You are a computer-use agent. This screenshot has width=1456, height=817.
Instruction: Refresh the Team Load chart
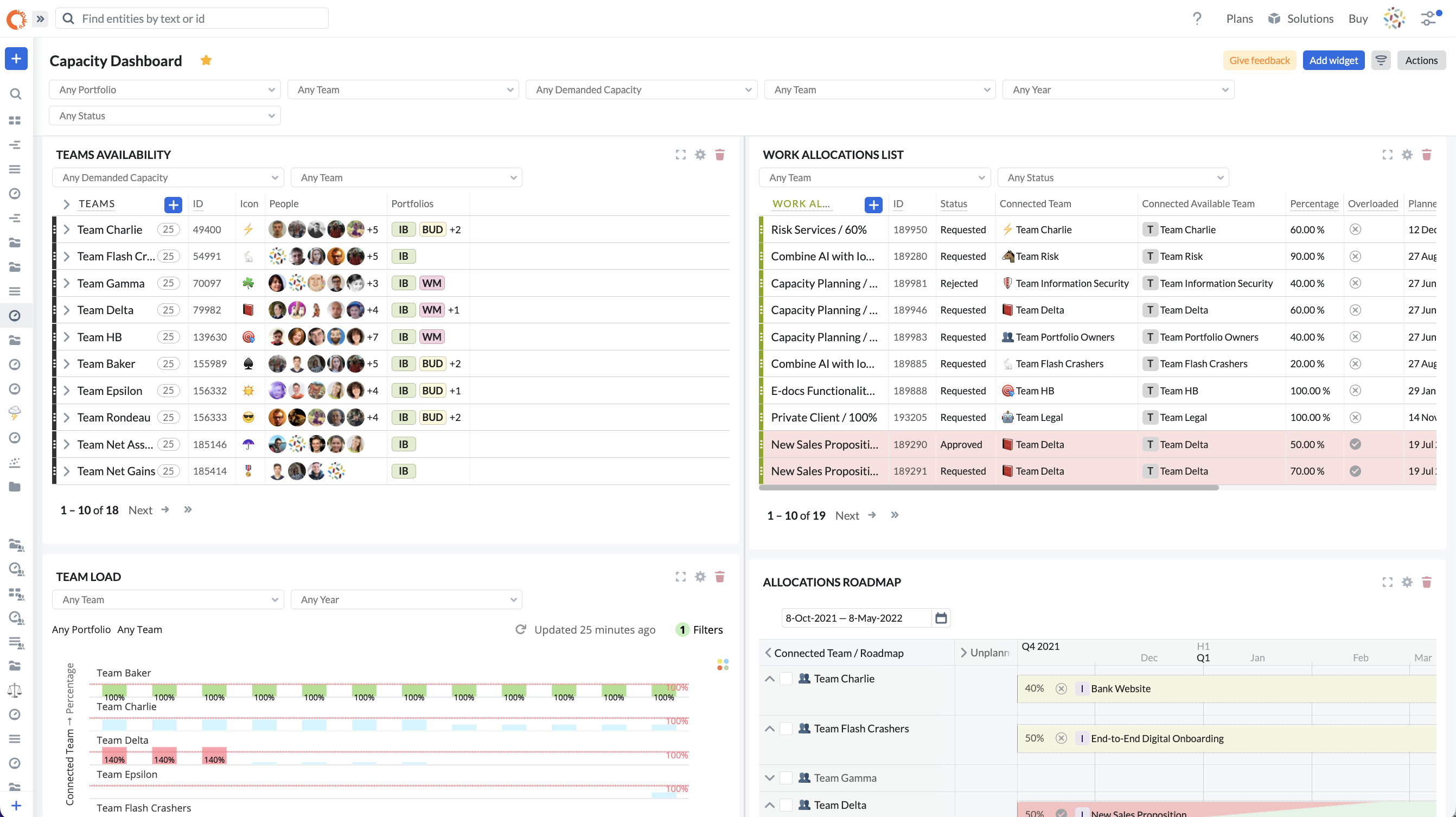(521, 629)
